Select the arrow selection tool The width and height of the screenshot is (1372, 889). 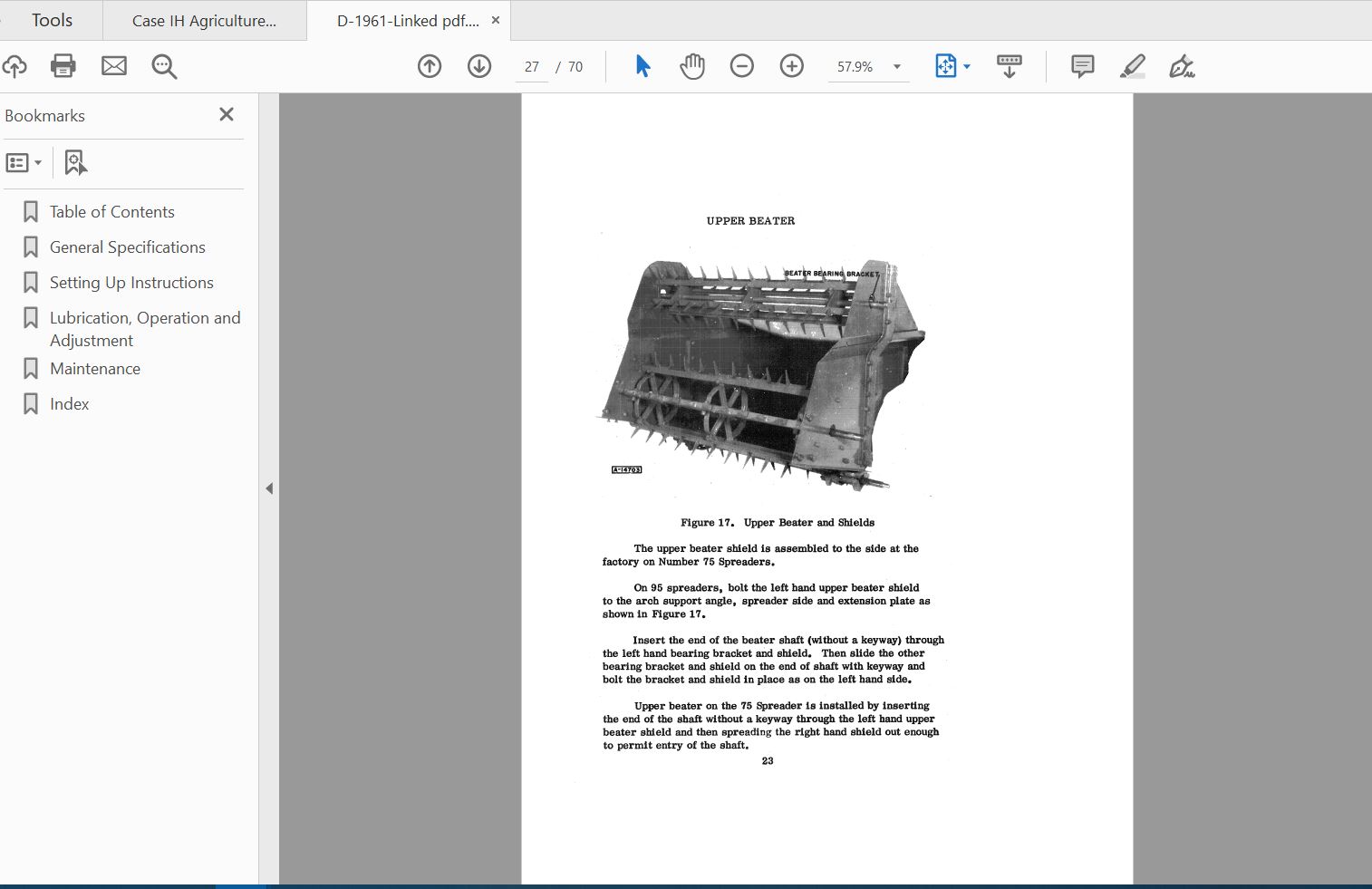coord(643,66)
